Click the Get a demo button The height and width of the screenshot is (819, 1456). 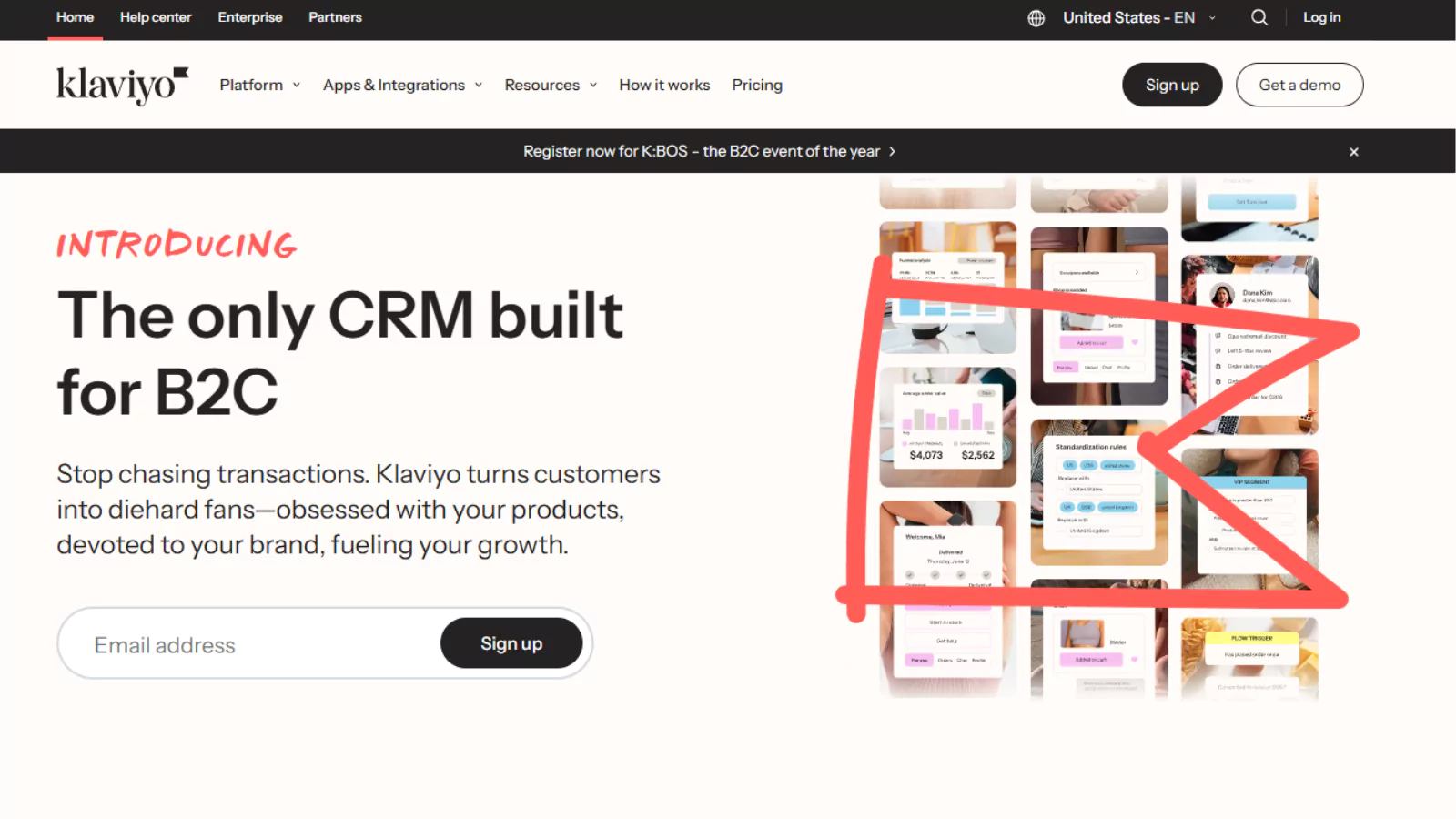click(x=1299, y=85)
